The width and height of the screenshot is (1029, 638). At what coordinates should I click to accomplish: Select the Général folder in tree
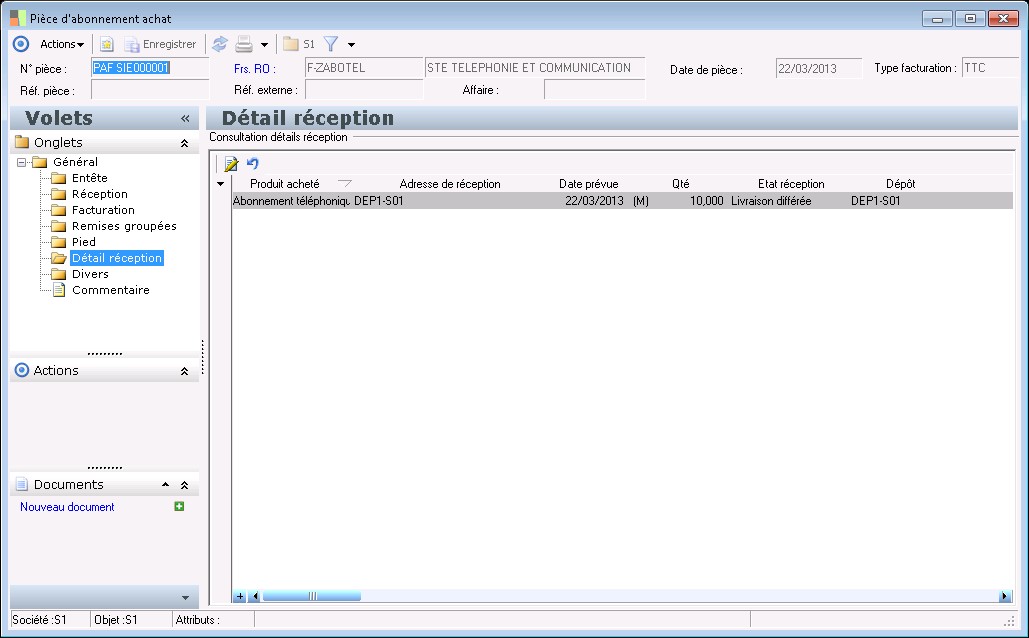[75, 162]
